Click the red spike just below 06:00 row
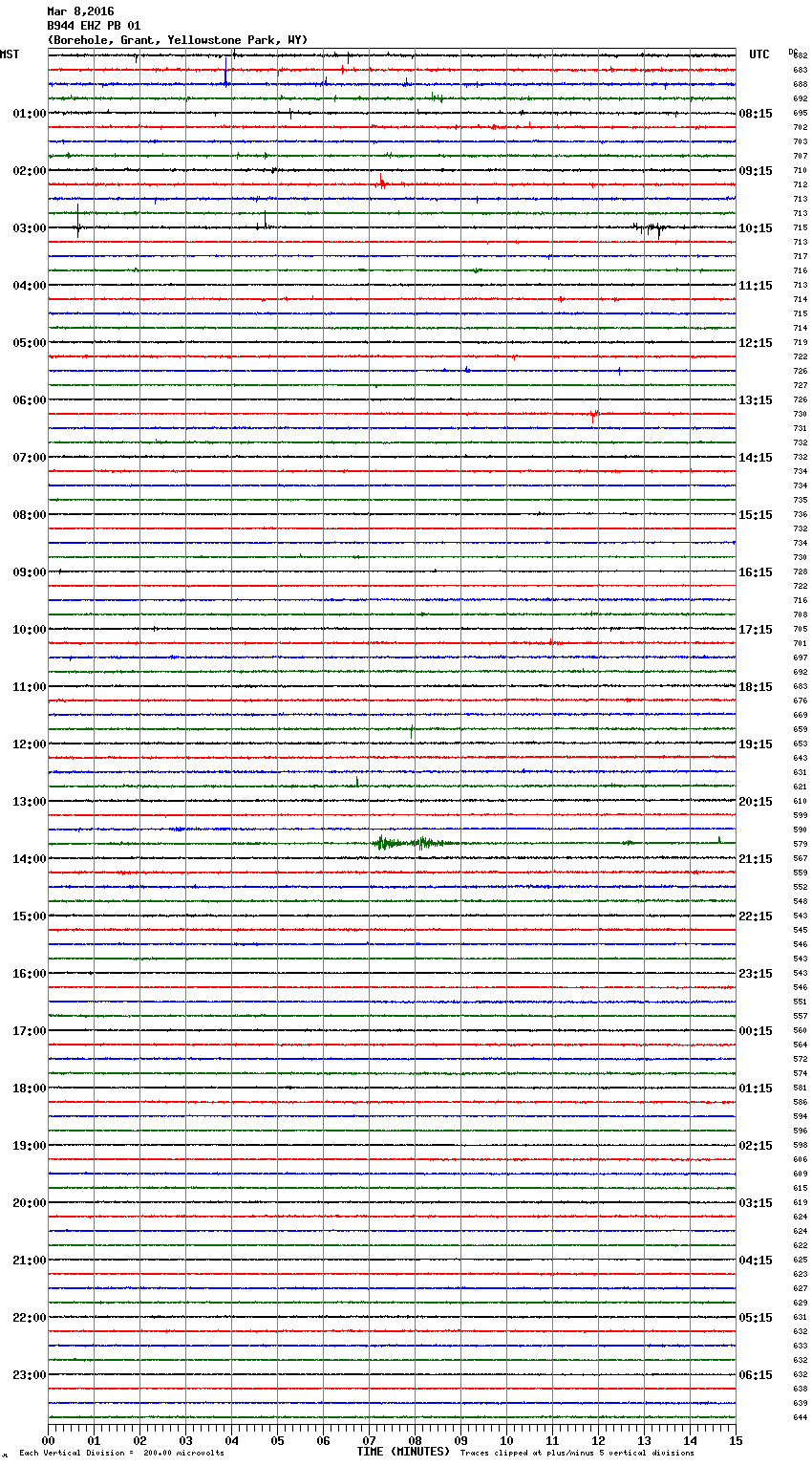 click(593, 415)
